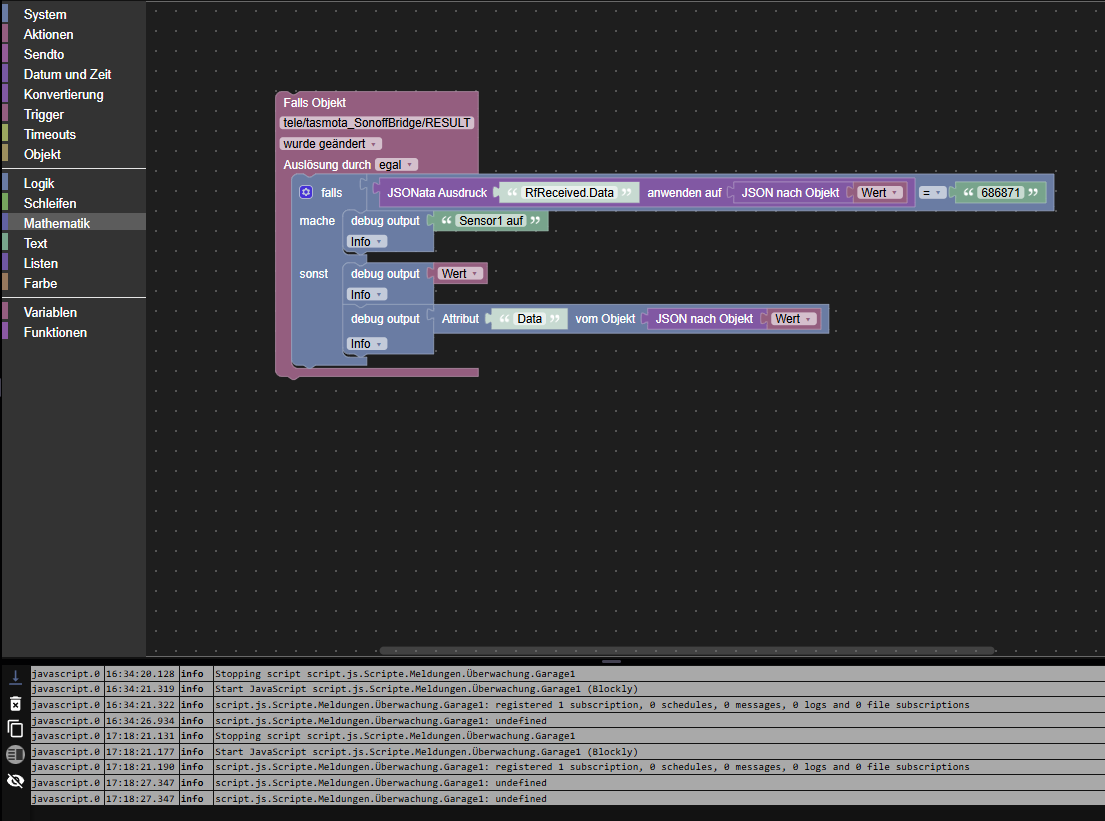Open the Konvertierung toolbox category
The height and width of the screenshot is (821, 1105).
coord(73,94)
